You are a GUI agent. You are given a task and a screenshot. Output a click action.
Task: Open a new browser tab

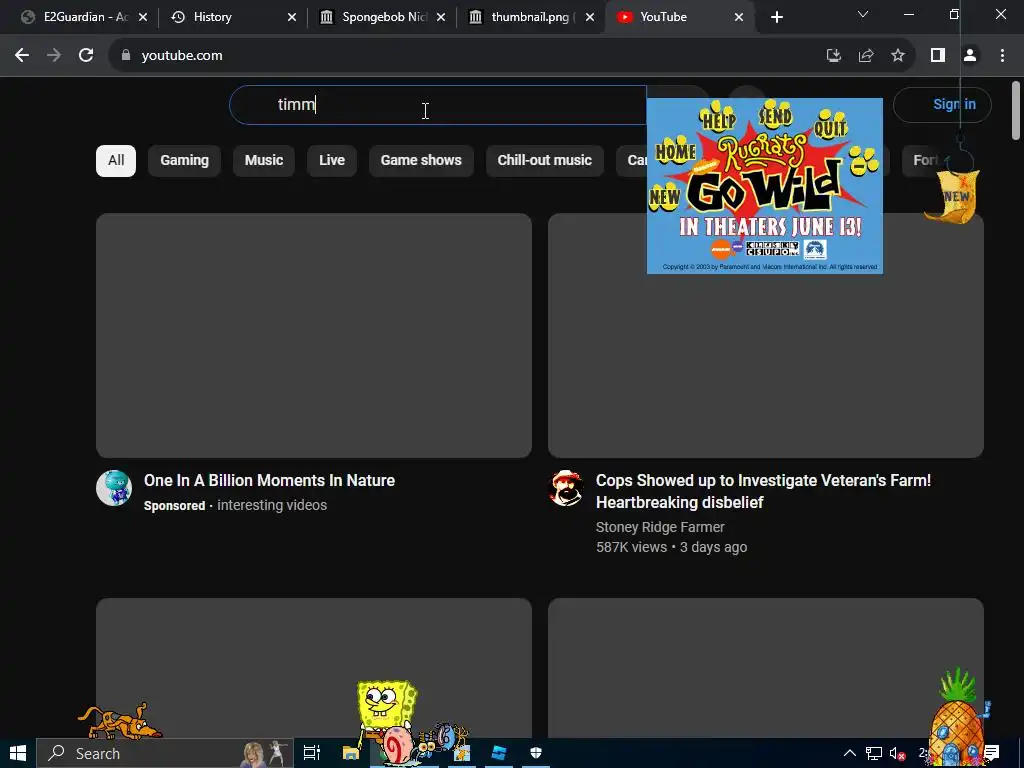click(776, 17)
